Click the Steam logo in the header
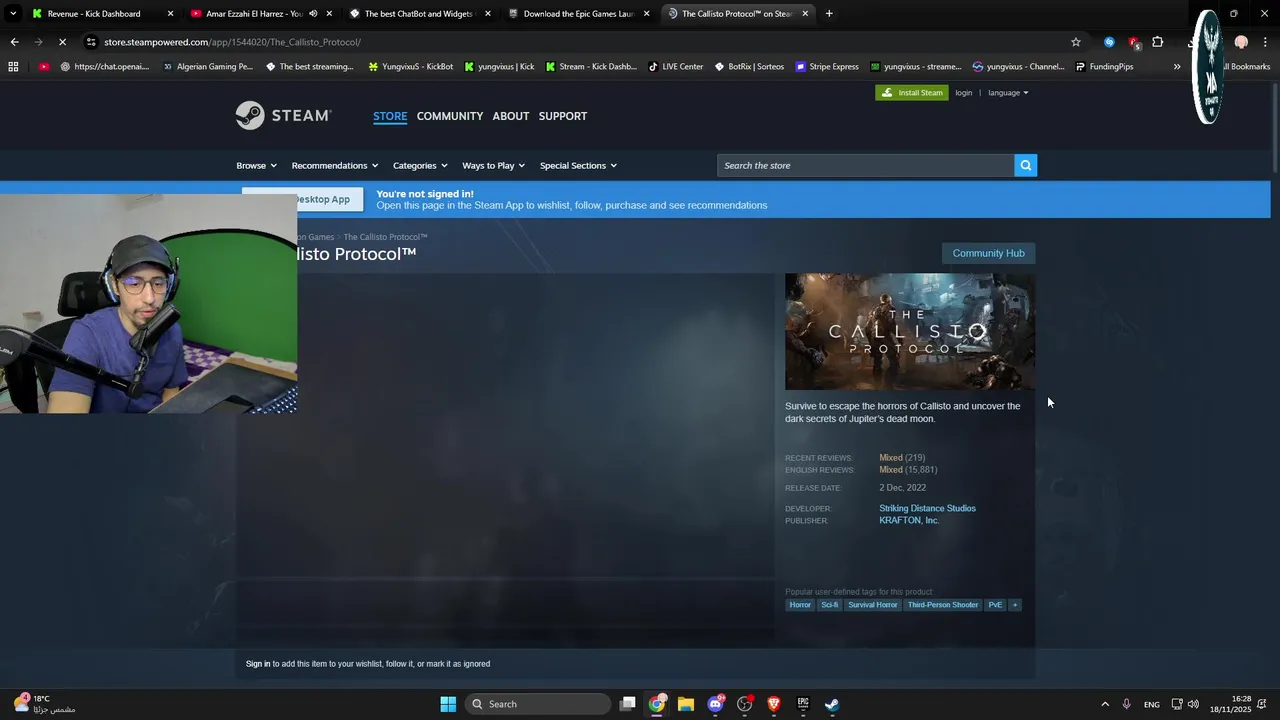This screenshot has height=720, width=1280. pos(283,116)
